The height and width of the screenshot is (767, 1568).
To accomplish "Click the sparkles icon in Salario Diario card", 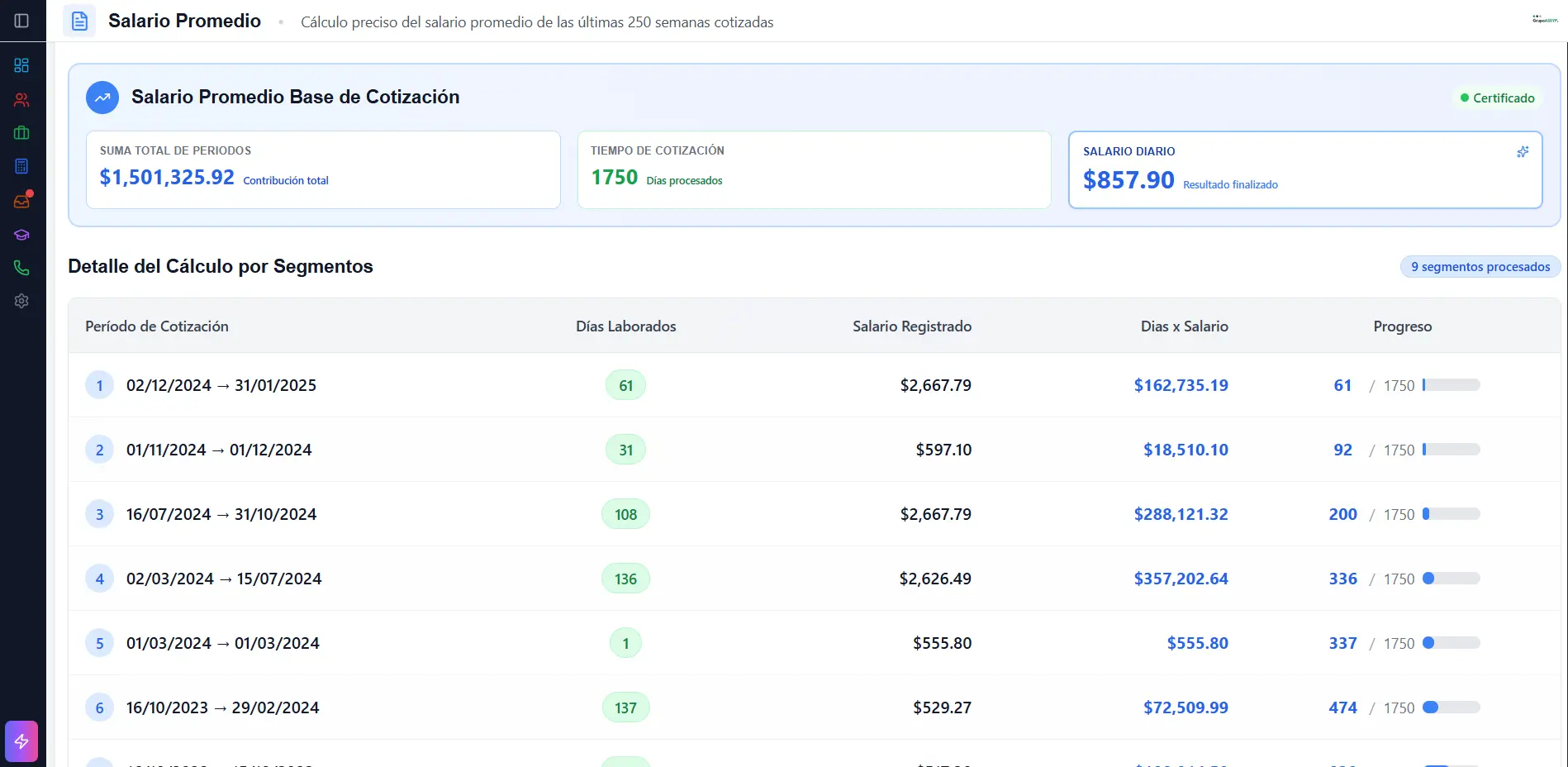I will [x=1523, y=152].
